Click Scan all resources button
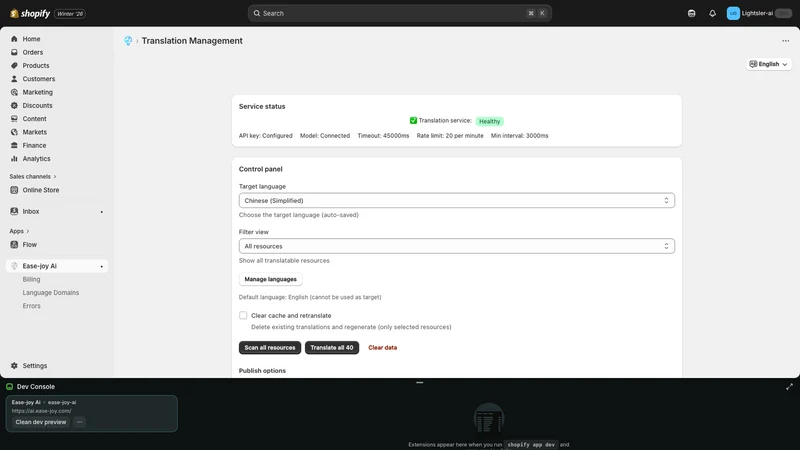The image size is (800, 450). [270, 347]
